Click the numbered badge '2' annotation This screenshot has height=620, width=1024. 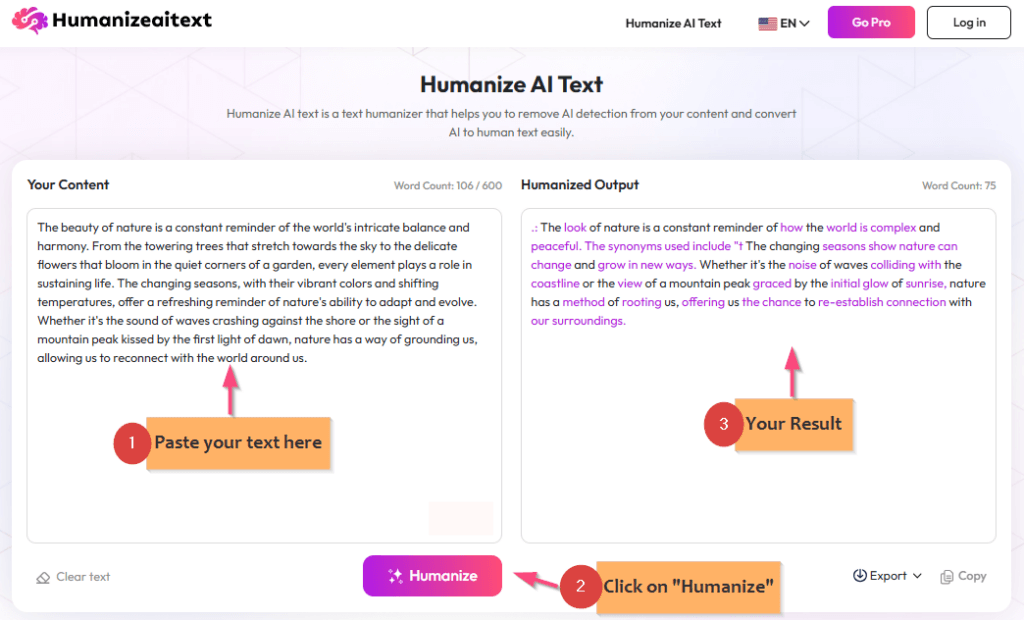(581, 589)
